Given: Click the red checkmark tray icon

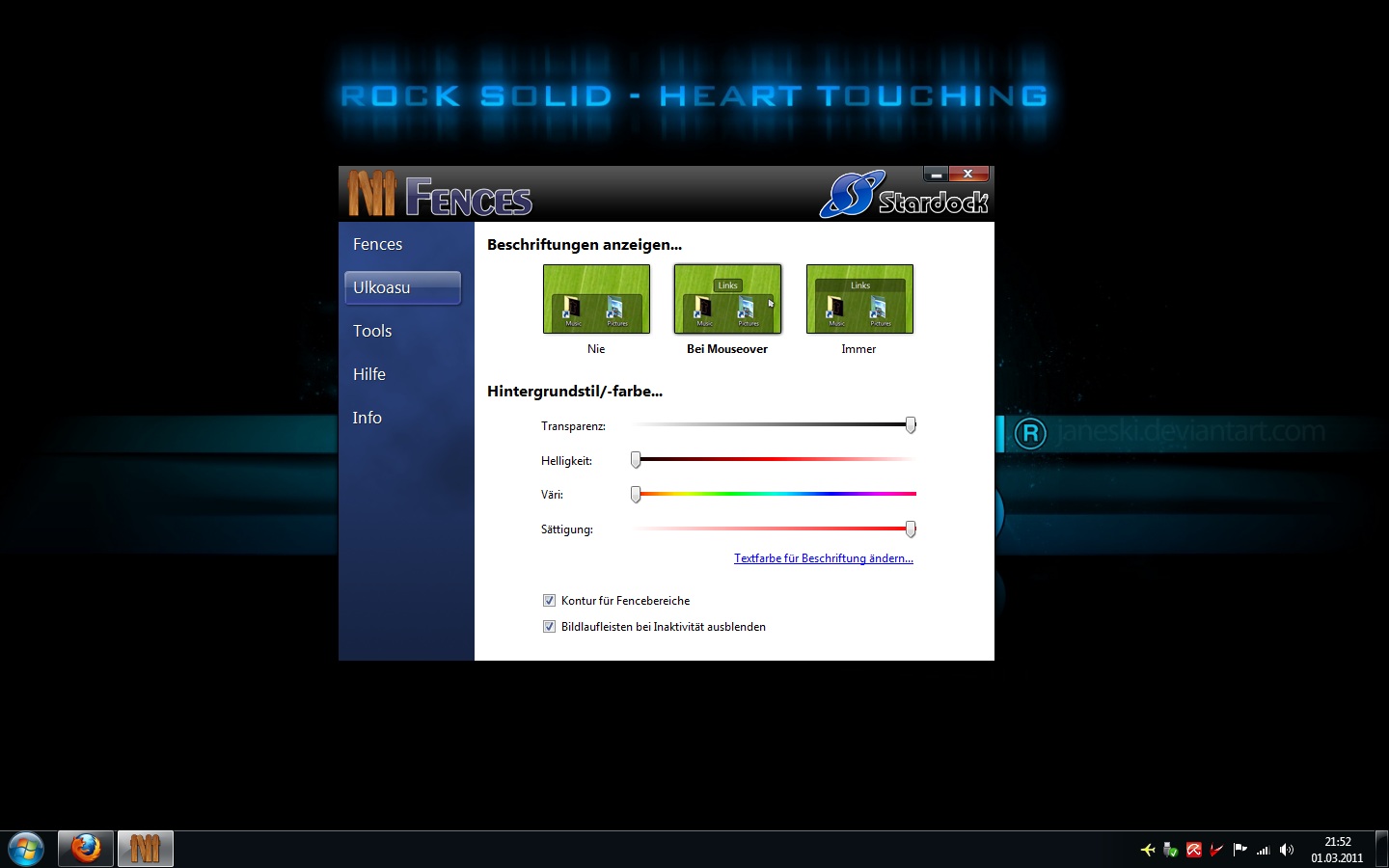Looking at the screenshot, I should (x=1217, y=850).
